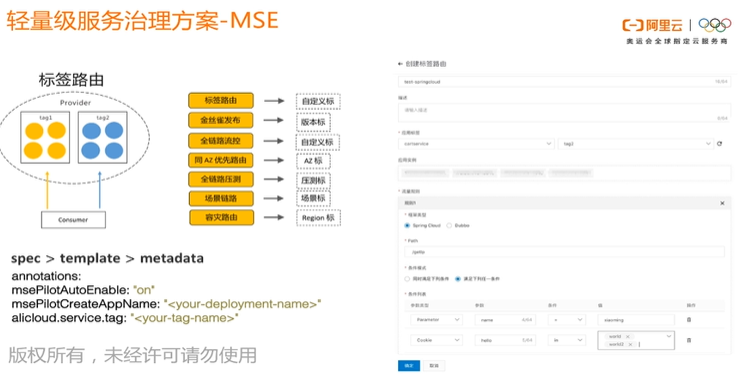This screenshot has height=374, width=744.
Task: Click the description textarea
Action: point(564,113)
